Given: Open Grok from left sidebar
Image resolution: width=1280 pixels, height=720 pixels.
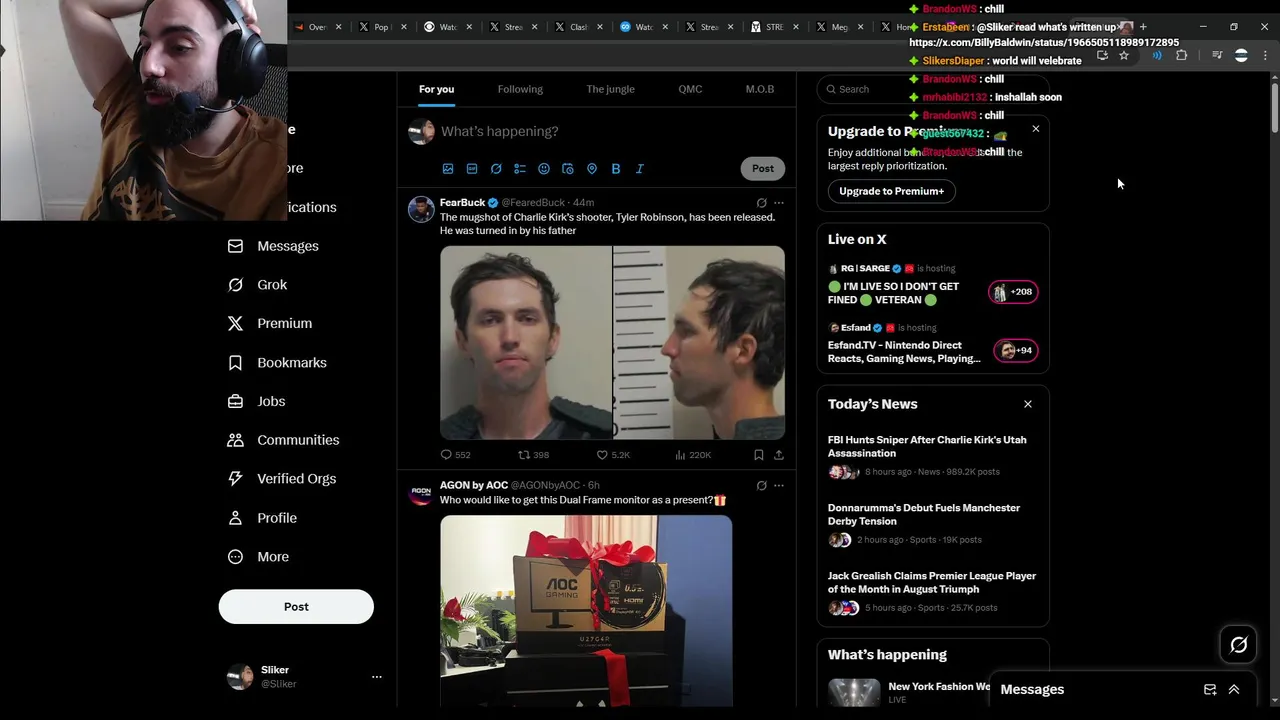Looking at the screenshot, I should [x=258, y=285].
